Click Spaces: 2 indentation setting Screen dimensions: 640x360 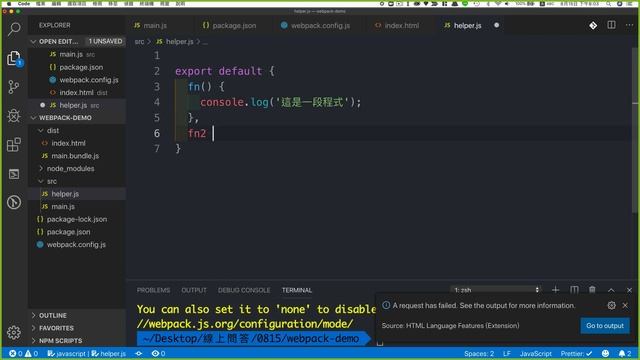[x=479, y=353]
